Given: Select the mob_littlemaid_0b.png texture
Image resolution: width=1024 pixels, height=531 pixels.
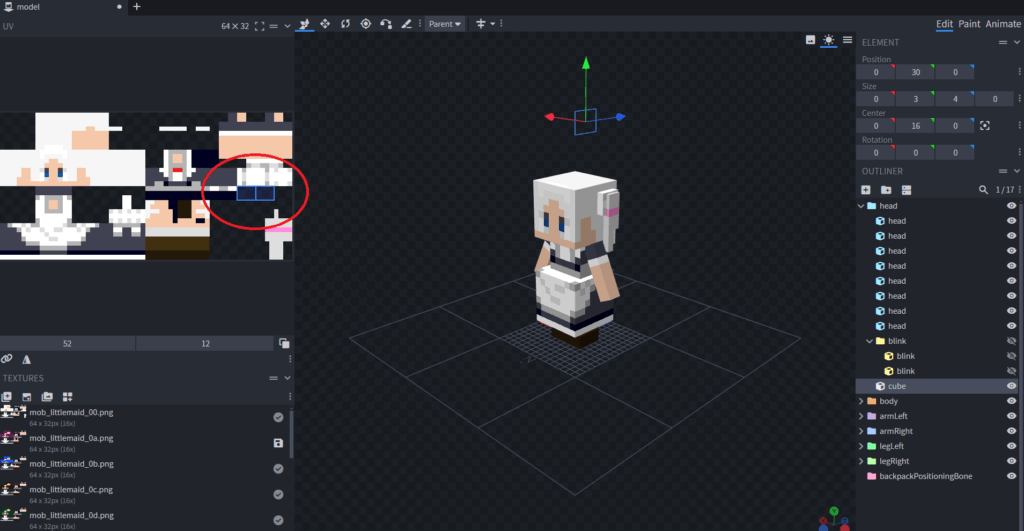Looking at the screenshot, I should tap(71, 465).
